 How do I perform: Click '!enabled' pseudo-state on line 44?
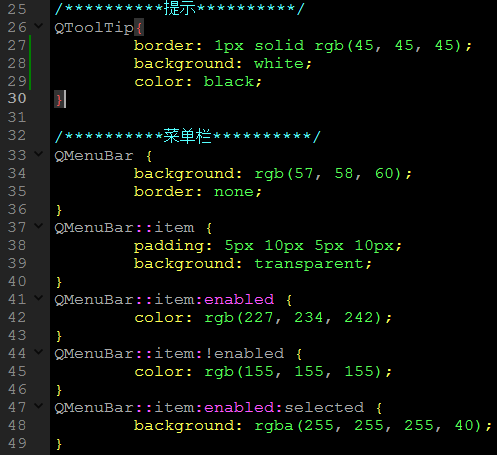(x=244, y=354)
